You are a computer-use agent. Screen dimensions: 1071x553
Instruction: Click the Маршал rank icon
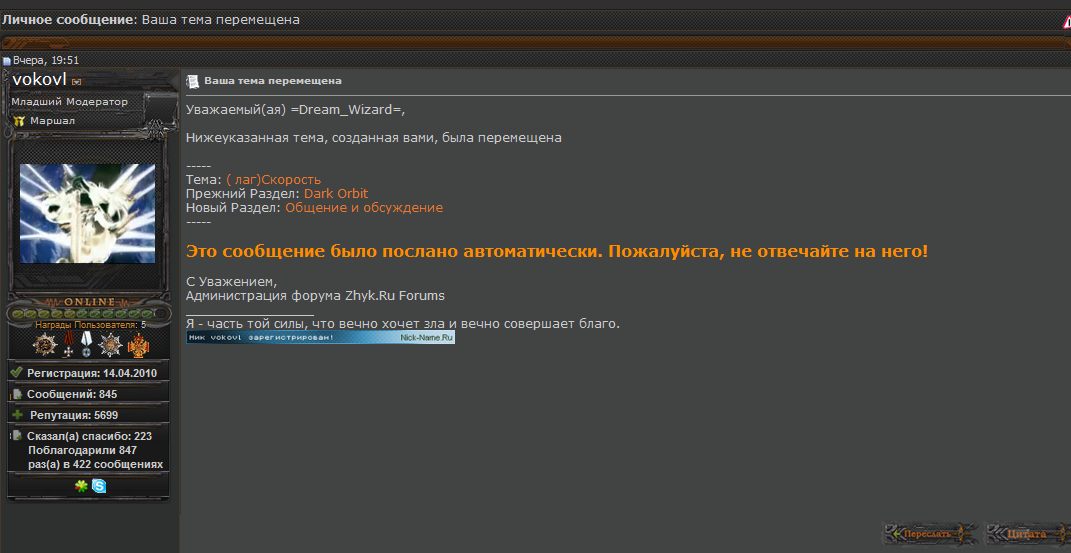(x=19, y=121)
